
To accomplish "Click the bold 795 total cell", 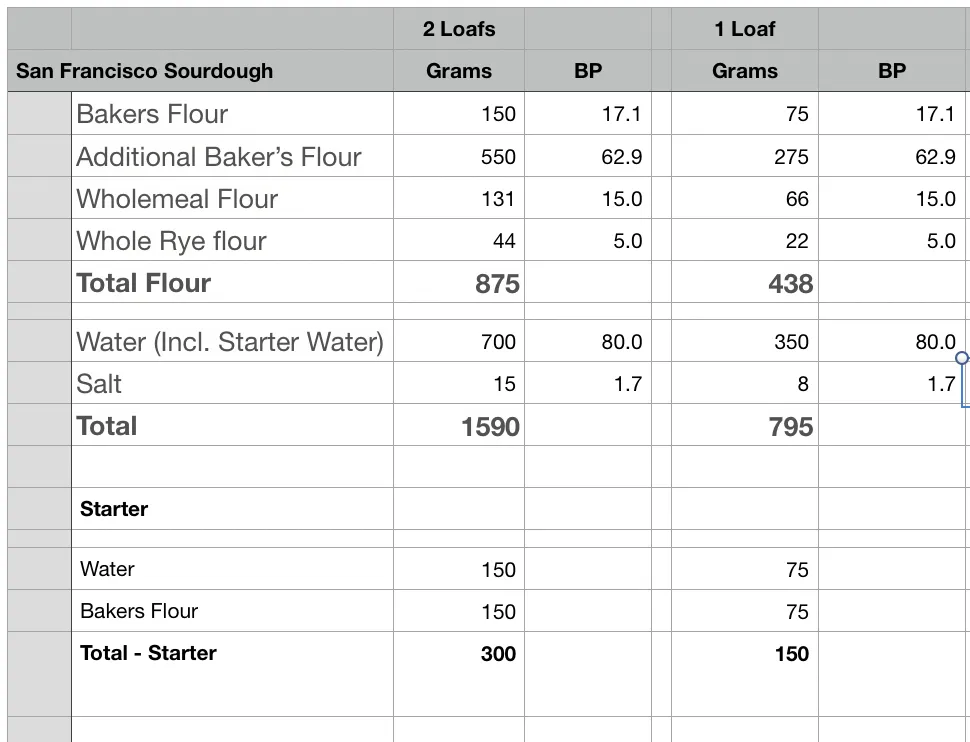I will (x=790, y=427).
